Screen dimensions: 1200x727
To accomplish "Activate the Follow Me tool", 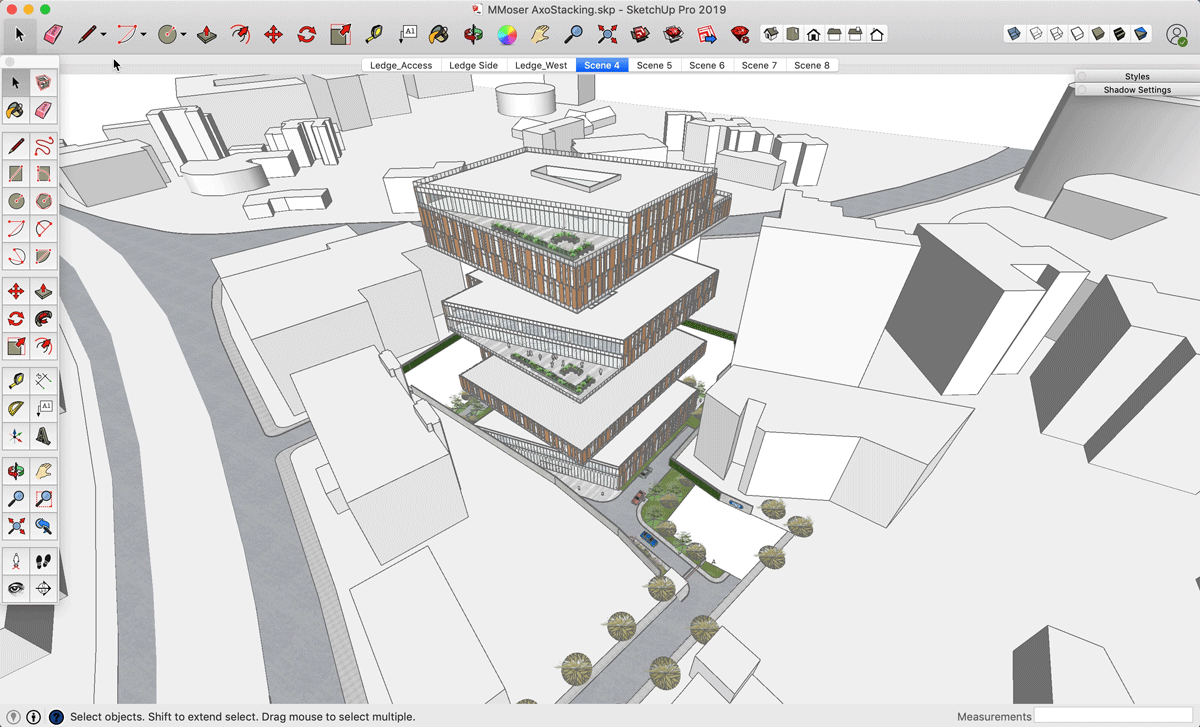I will (x=43, y=319).
